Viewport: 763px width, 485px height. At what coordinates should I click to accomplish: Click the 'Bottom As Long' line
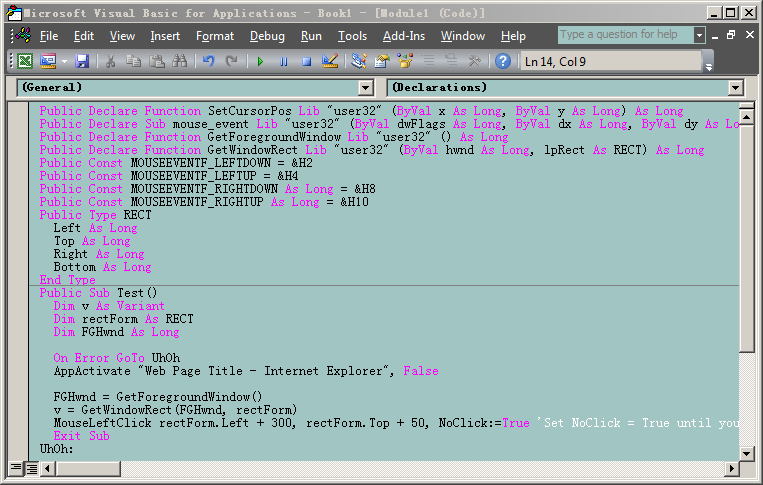coord(103,267)
